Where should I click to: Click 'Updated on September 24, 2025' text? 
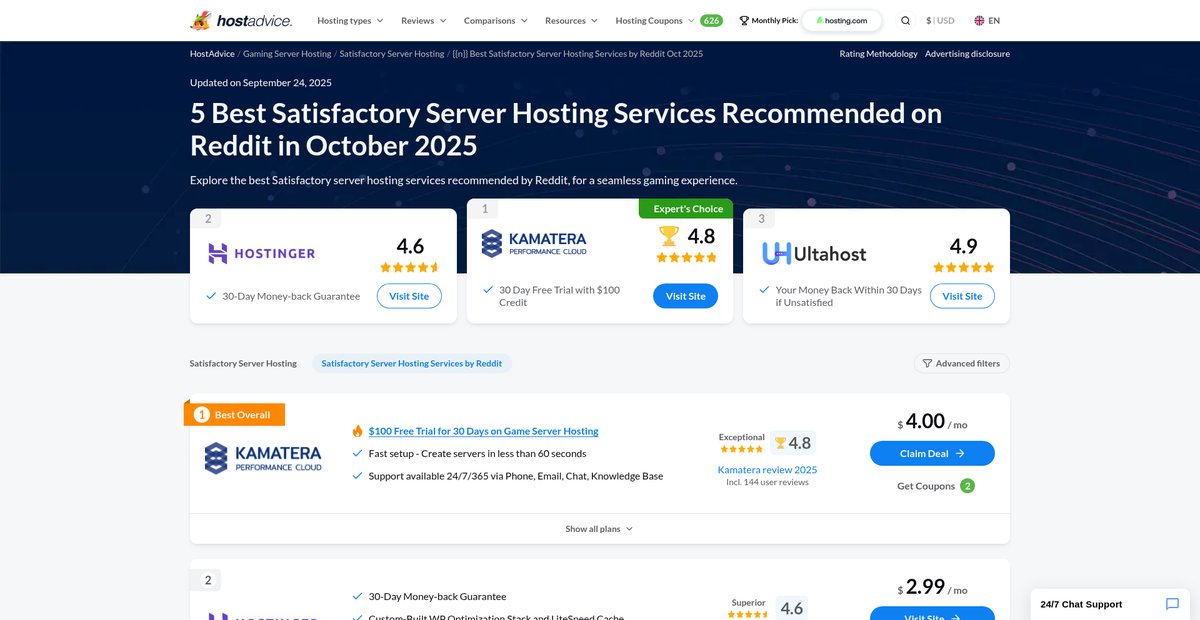click(x=261, y=83)
